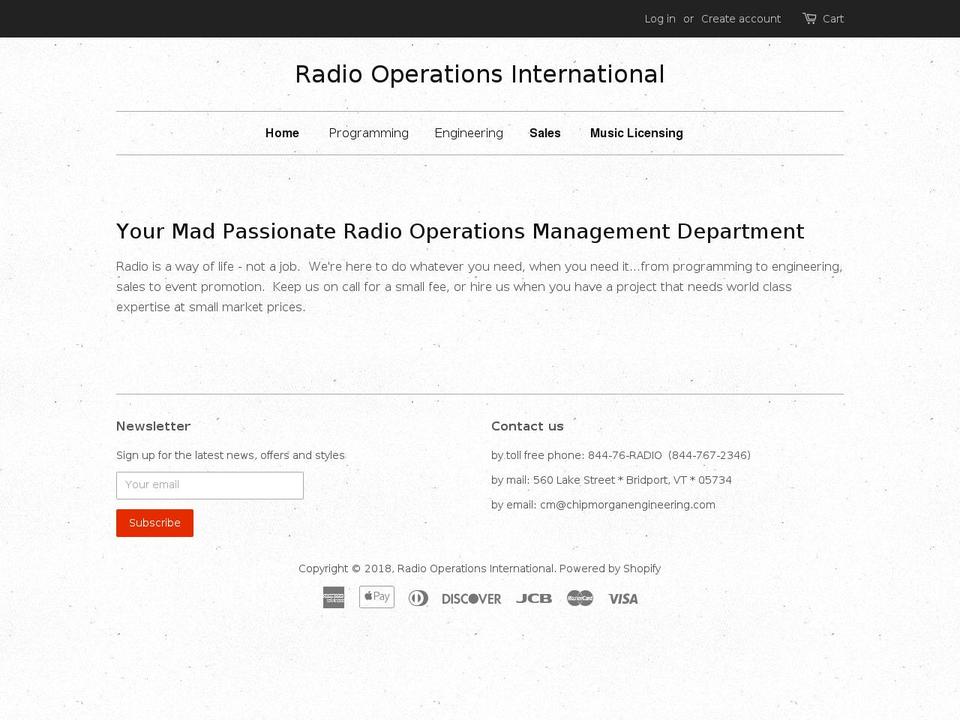Click the Your email input field

[x=210, y=485]
